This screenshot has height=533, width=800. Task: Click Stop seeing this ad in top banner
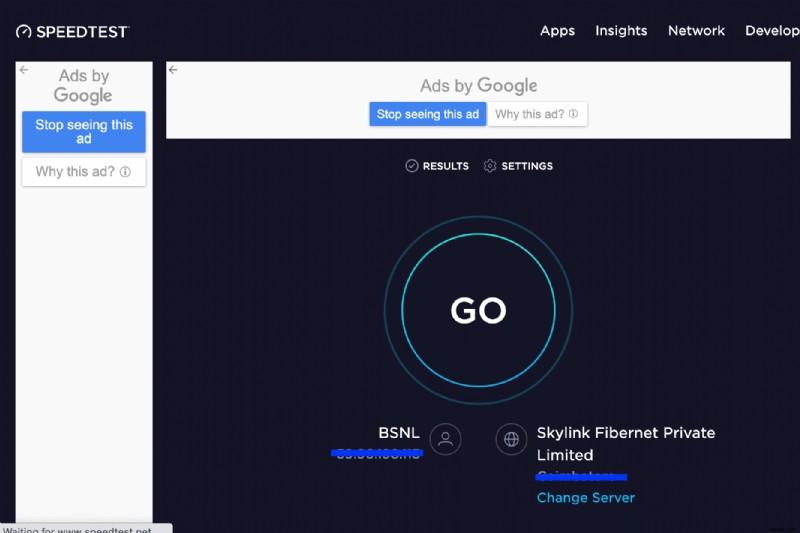point(428,114)
